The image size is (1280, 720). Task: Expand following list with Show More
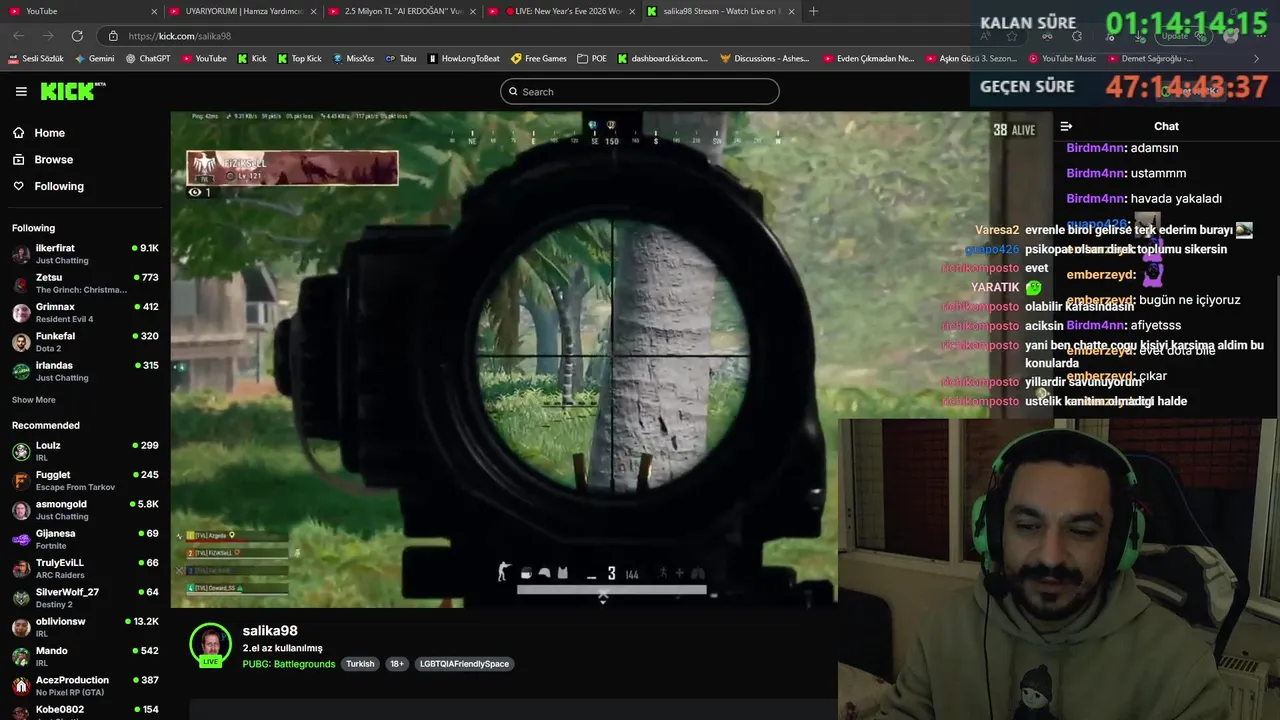33,400
